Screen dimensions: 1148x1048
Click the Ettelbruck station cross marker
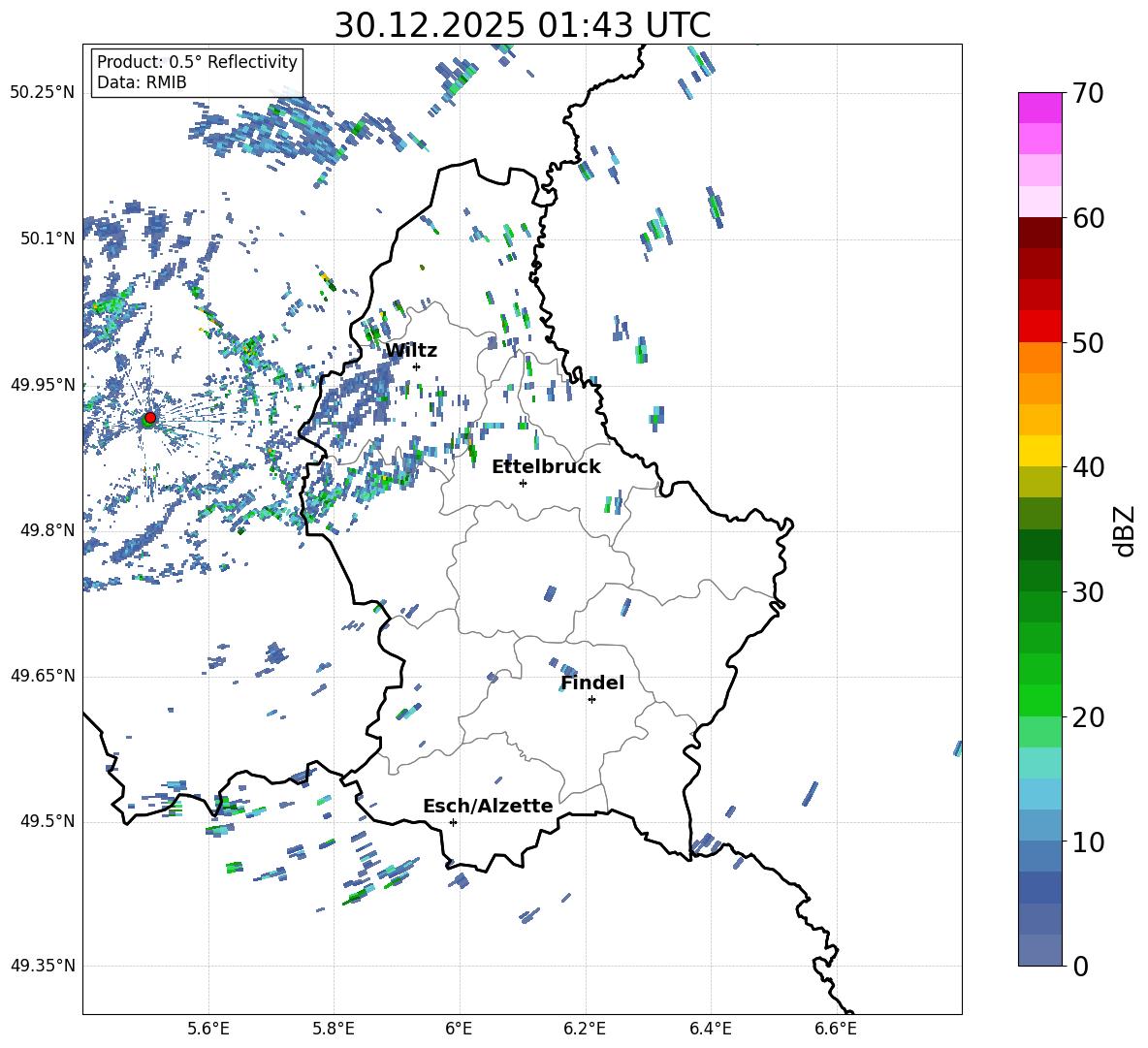[523, 483]
